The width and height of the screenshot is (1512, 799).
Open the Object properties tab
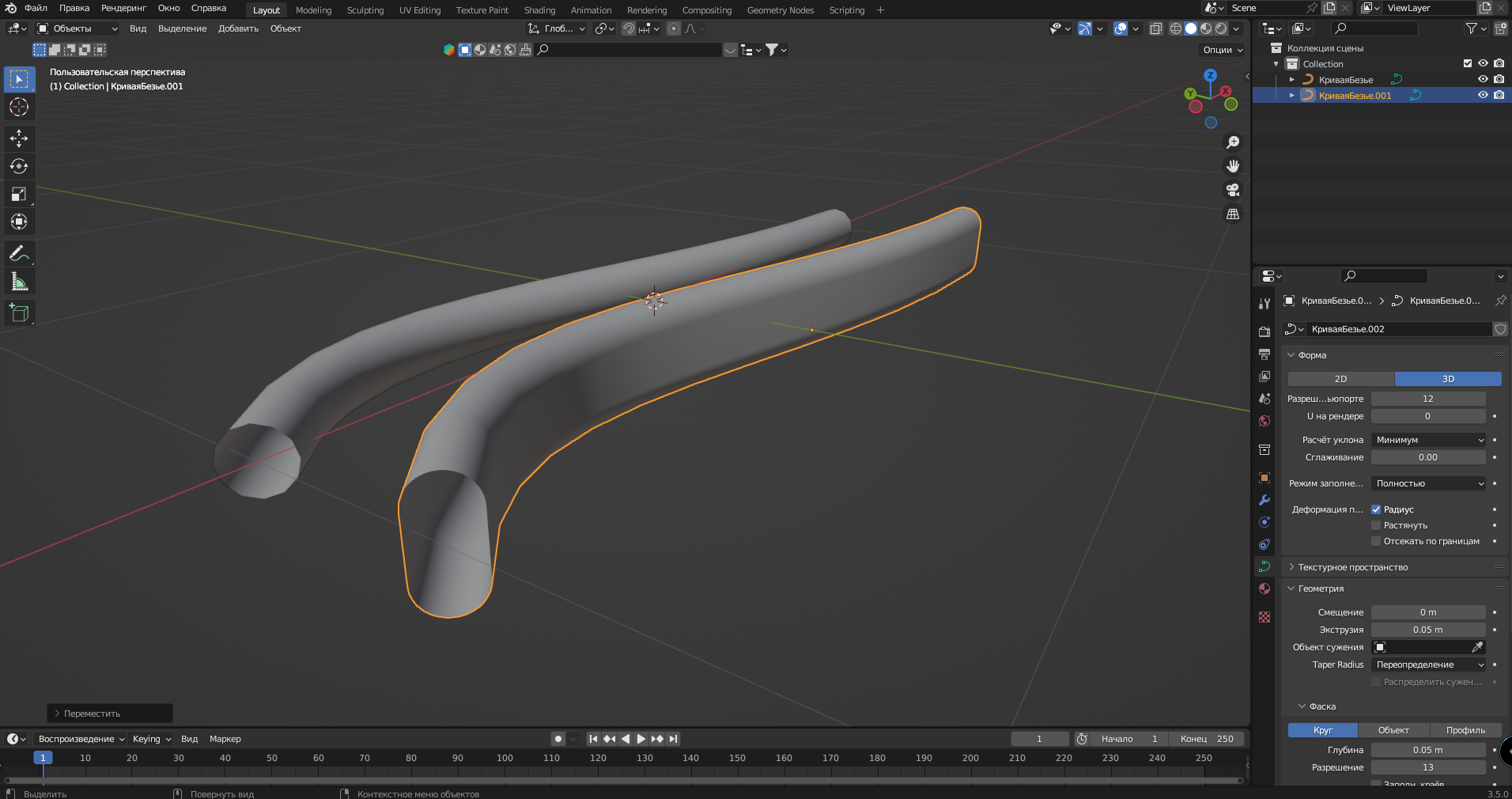[1264, 478]
